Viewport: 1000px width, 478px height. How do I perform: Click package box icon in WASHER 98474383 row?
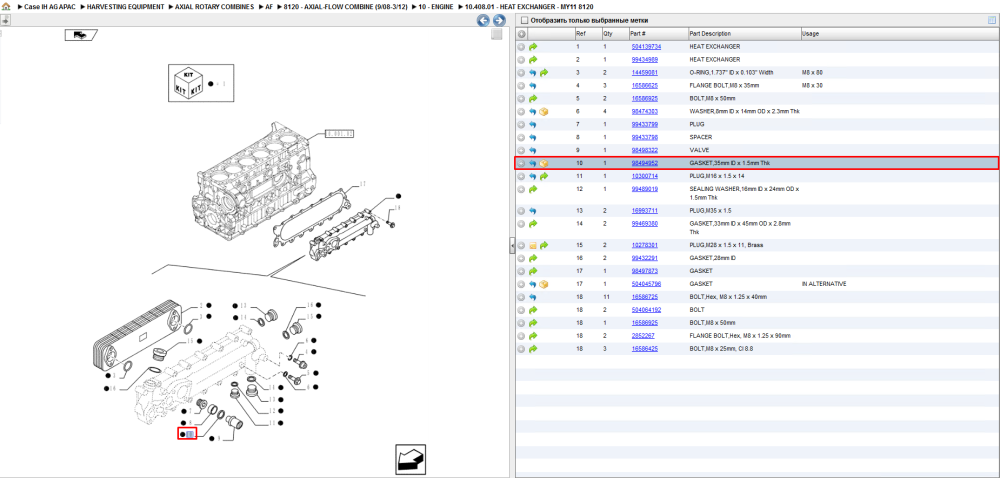pos(544,112)
